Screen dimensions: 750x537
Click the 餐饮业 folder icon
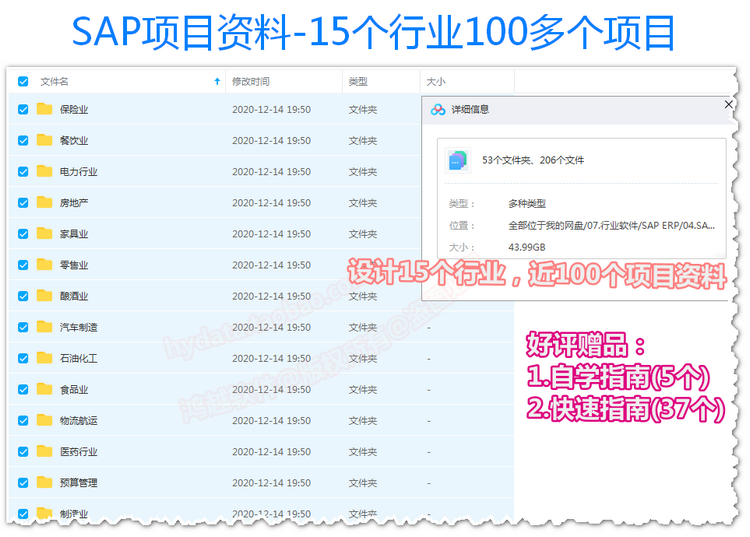click(44, 140)
